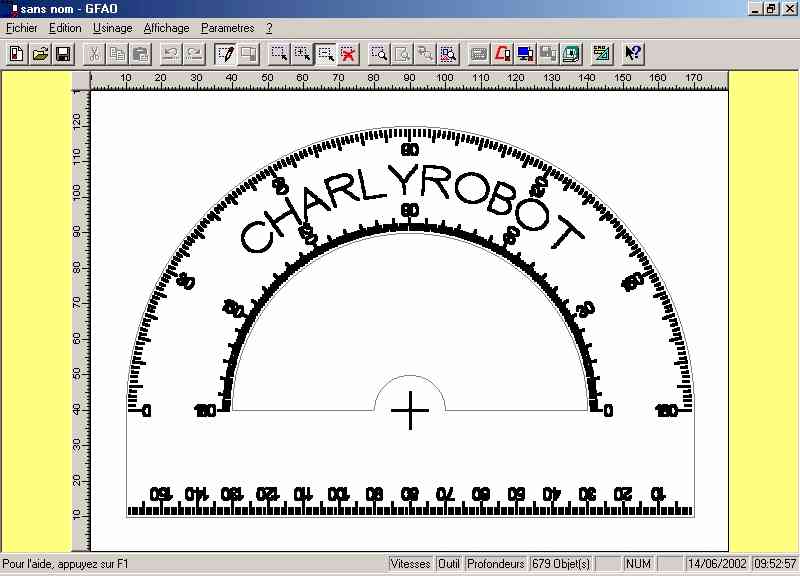800x576 pixels.
Task: Restore the window with title bar restore button
Action: point(772,9)
